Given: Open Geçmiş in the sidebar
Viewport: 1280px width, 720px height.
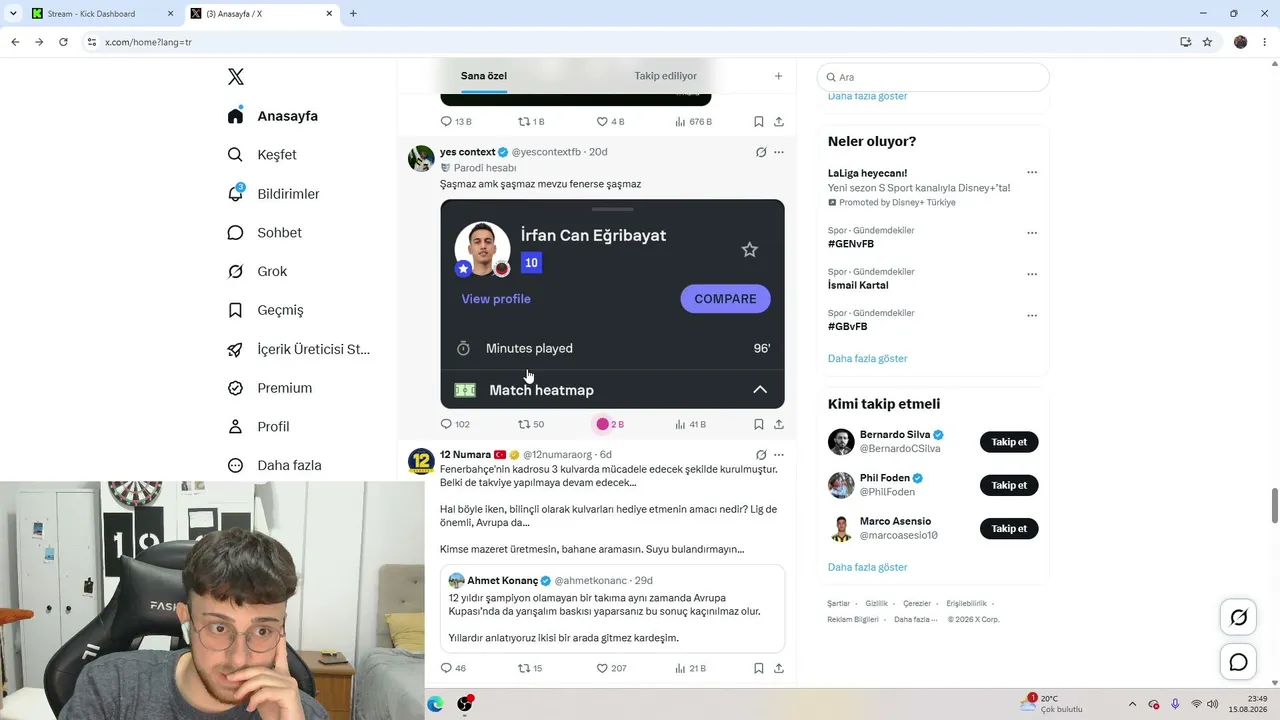Looking at the screenshot, I should coord(265,310).
